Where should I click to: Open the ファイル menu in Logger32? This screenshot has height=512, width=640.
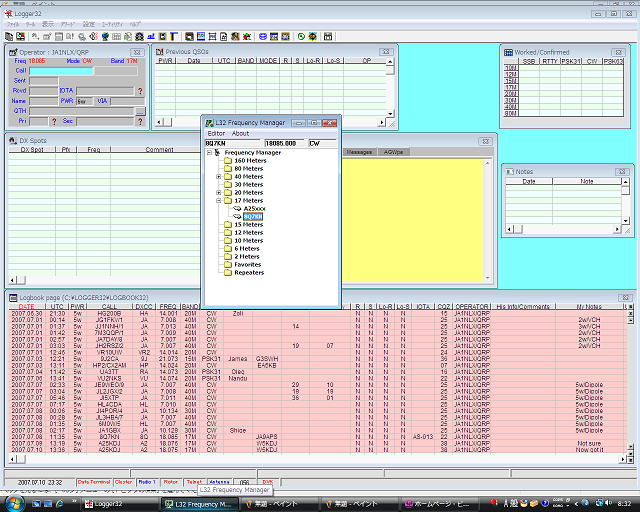pyautogui.click(x=13, y=24)
